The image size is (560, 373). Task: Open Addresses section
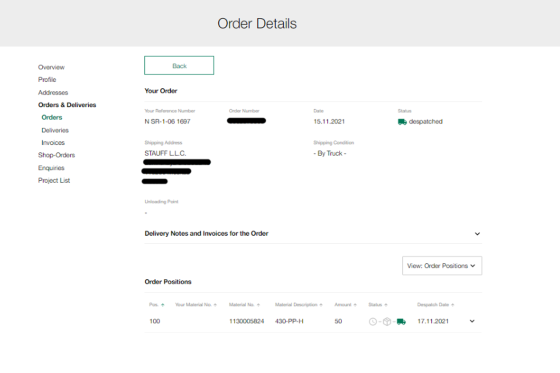pyautogui.click(x=53, y=93)
